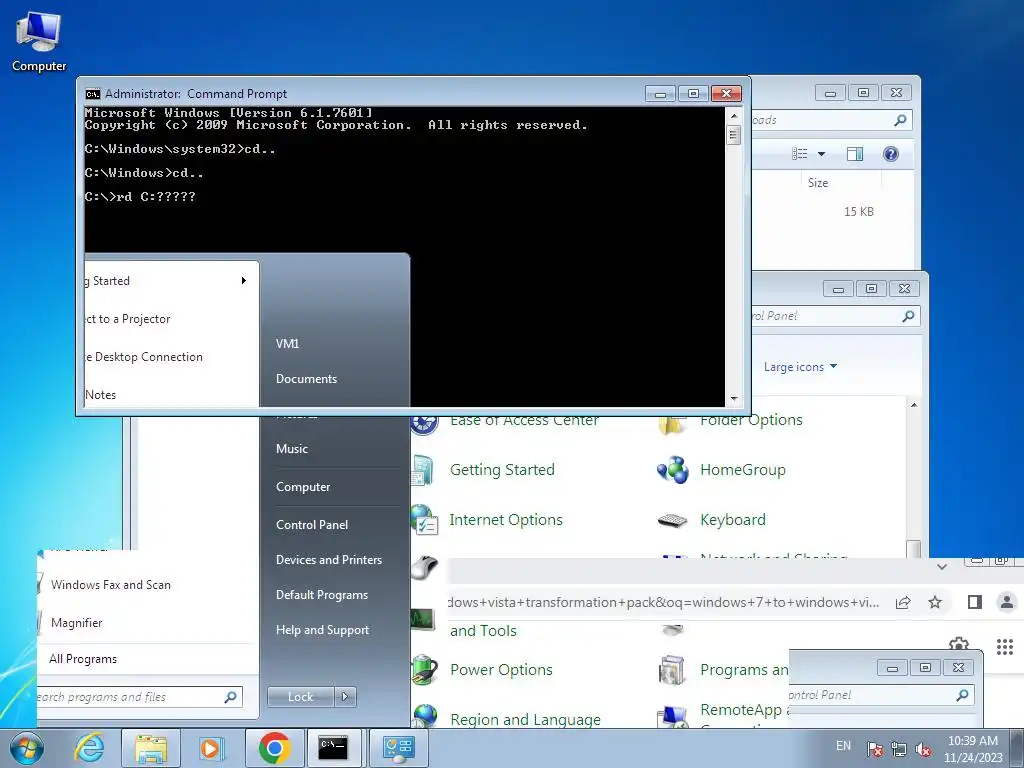Click the Chrome share page icon
This screenshot has width=1024, height=768.
(x=903, y=602)
